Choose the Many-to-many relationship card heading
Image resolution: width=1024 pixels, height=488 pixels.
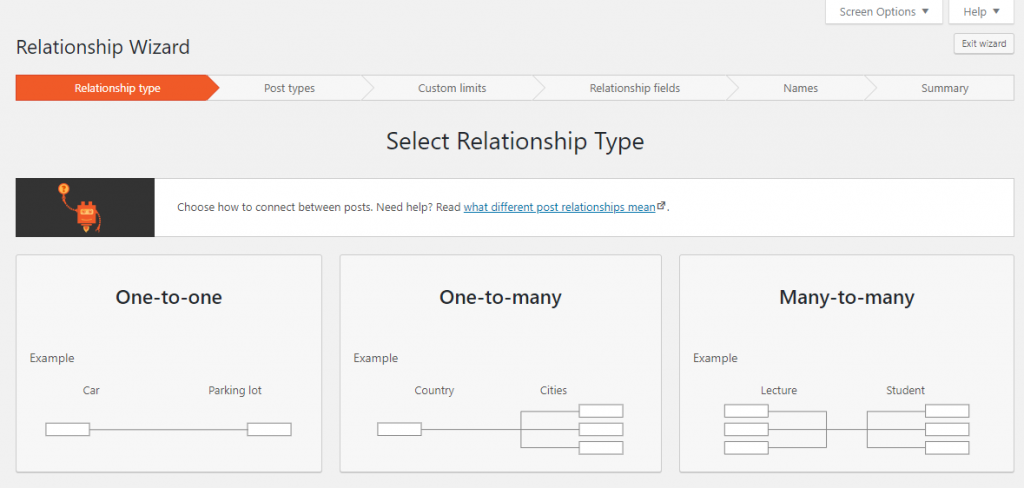pos(846,297)
